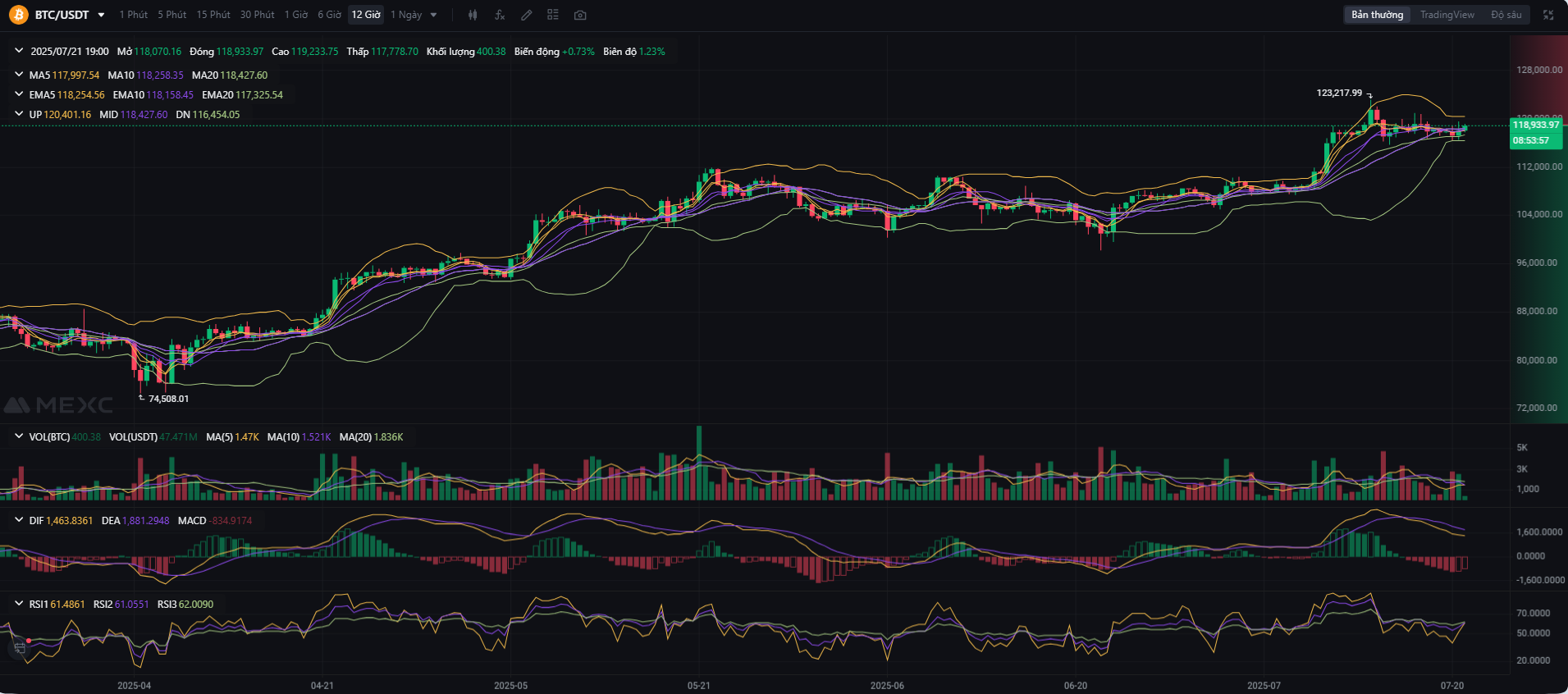
Task: Click the 07-20 date axis label
Action: pos(1452,685)
